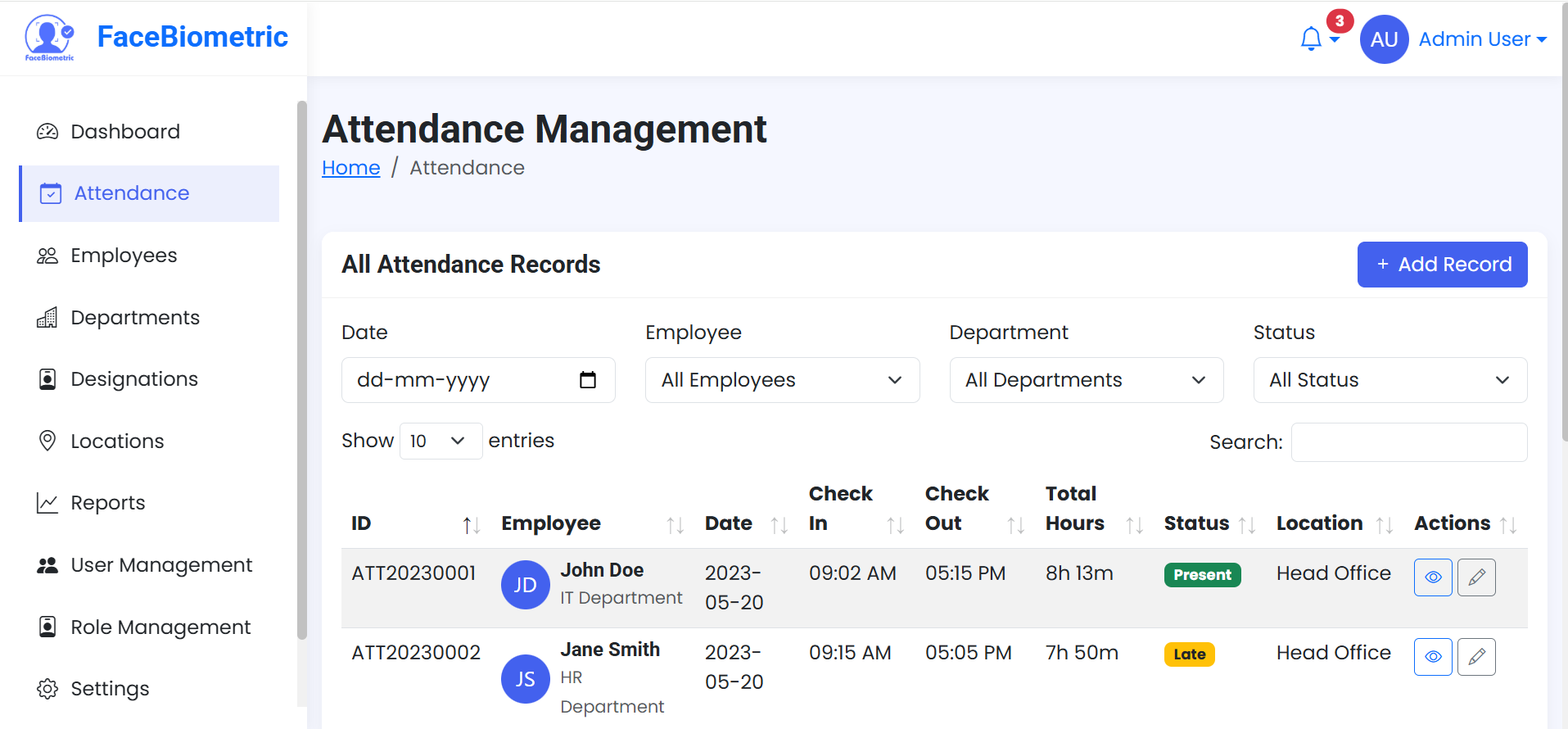Click the 09:15 AM check-in time
1568x729 pixels.
coord(850,653)
